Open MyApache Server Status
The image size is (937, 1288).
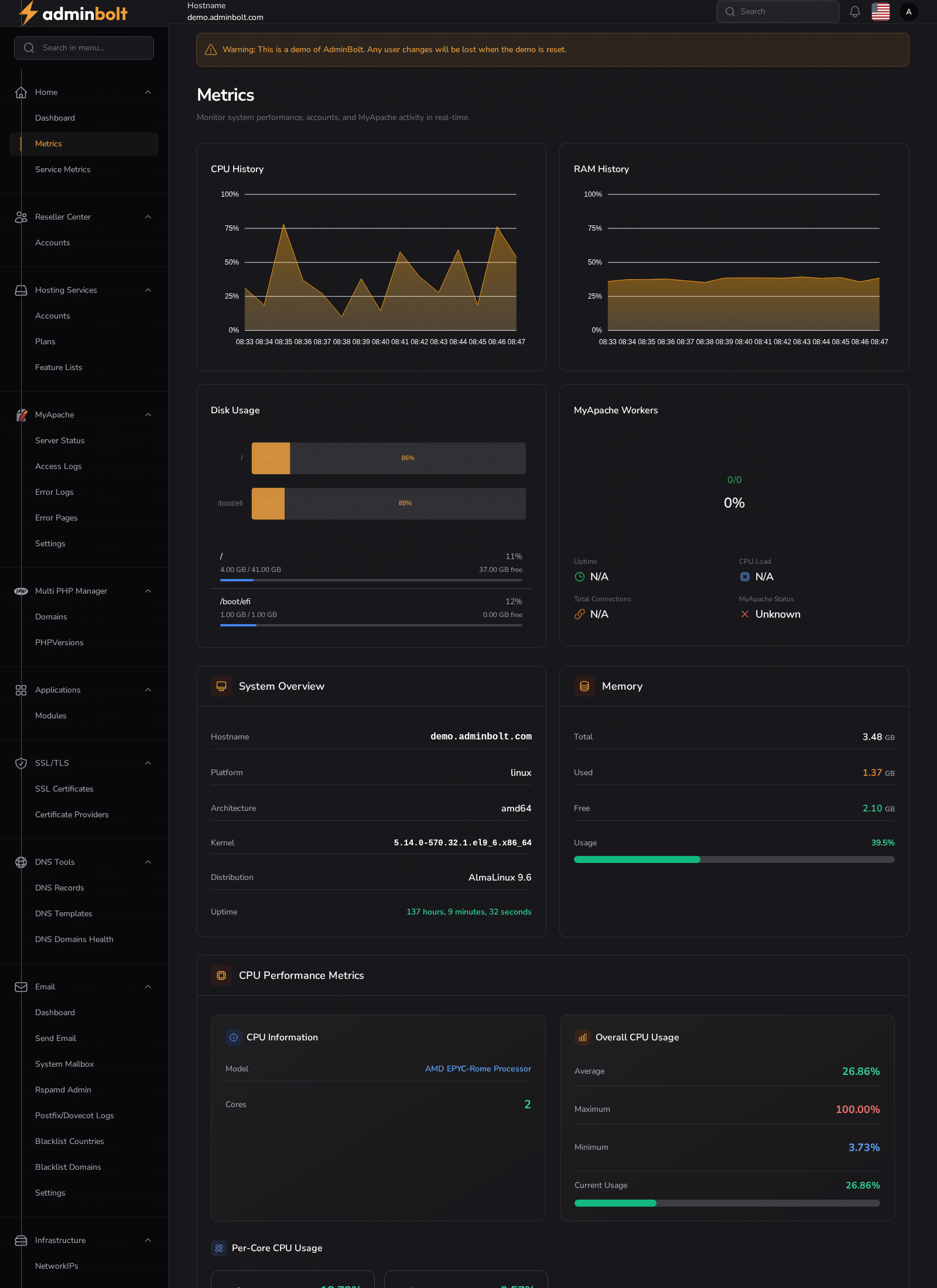[84, 441]
